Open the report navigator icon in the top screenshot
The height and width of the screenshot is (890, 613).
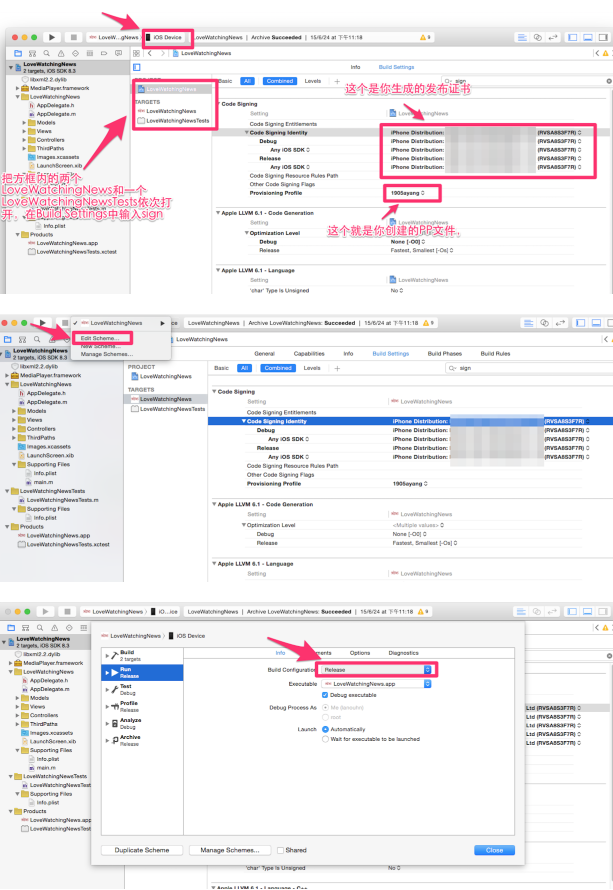[x=118, y=53]
